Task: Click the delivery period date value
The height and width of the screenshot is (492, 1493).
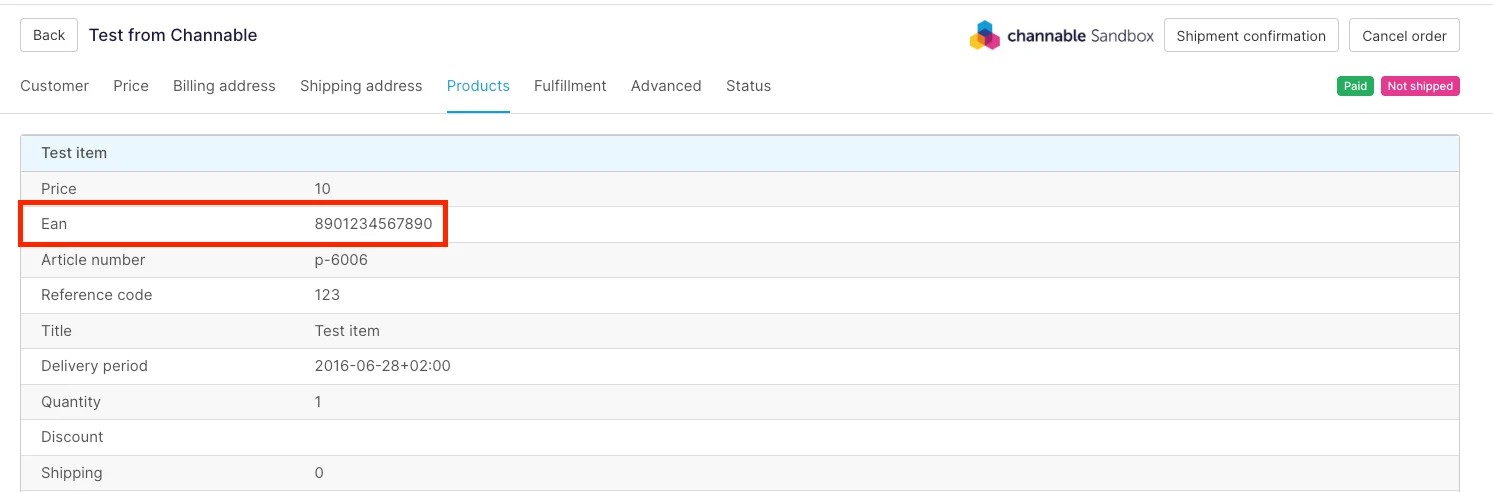Action: [382, 366]
